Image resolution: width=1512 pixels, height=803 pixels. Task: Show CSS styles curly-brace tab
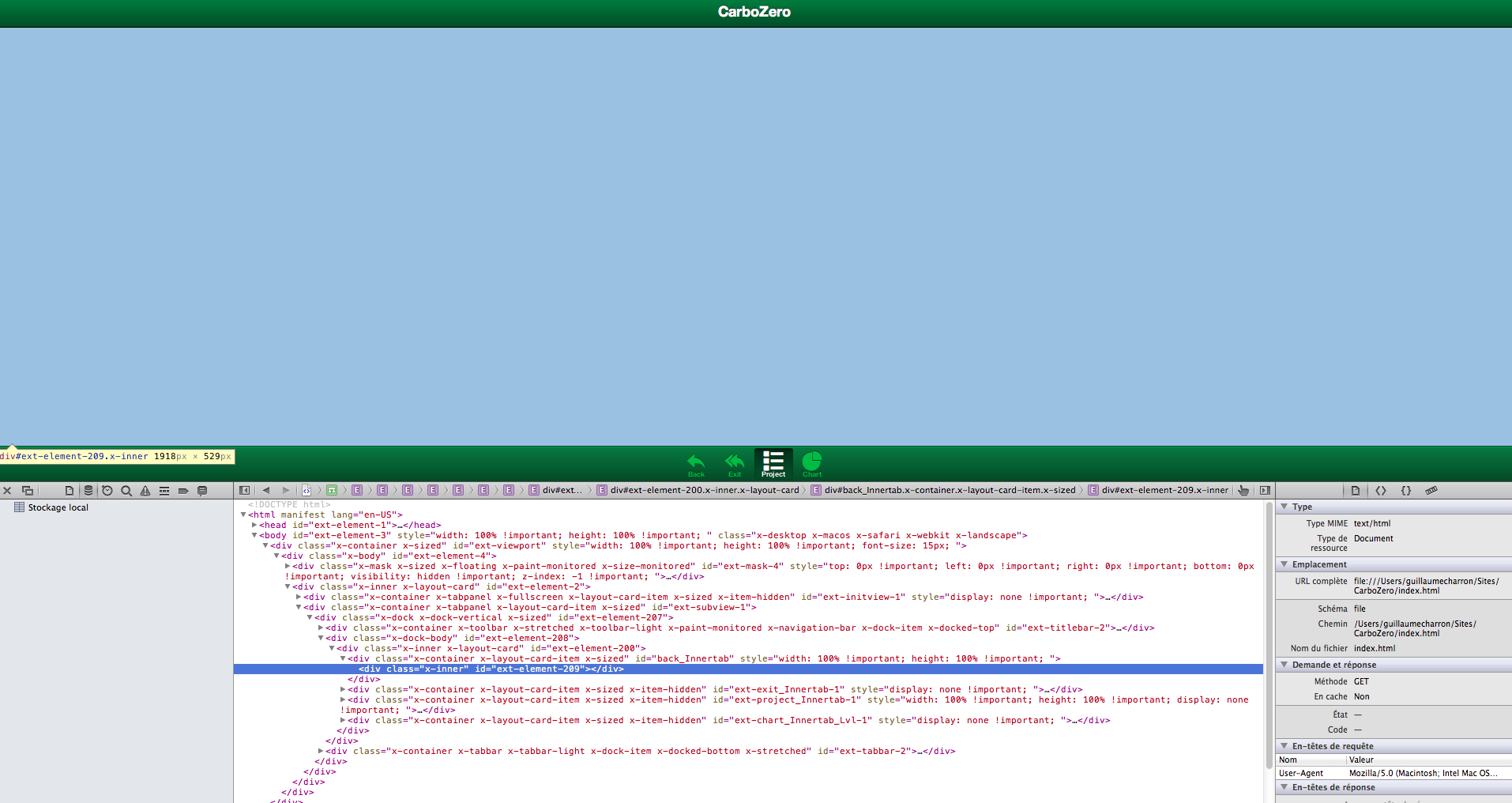1406,491
